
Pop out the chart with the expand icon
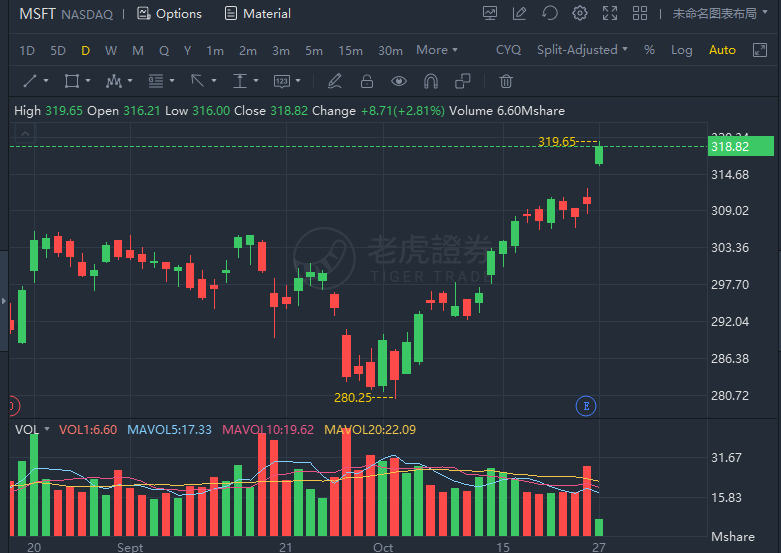coord(760,50)
